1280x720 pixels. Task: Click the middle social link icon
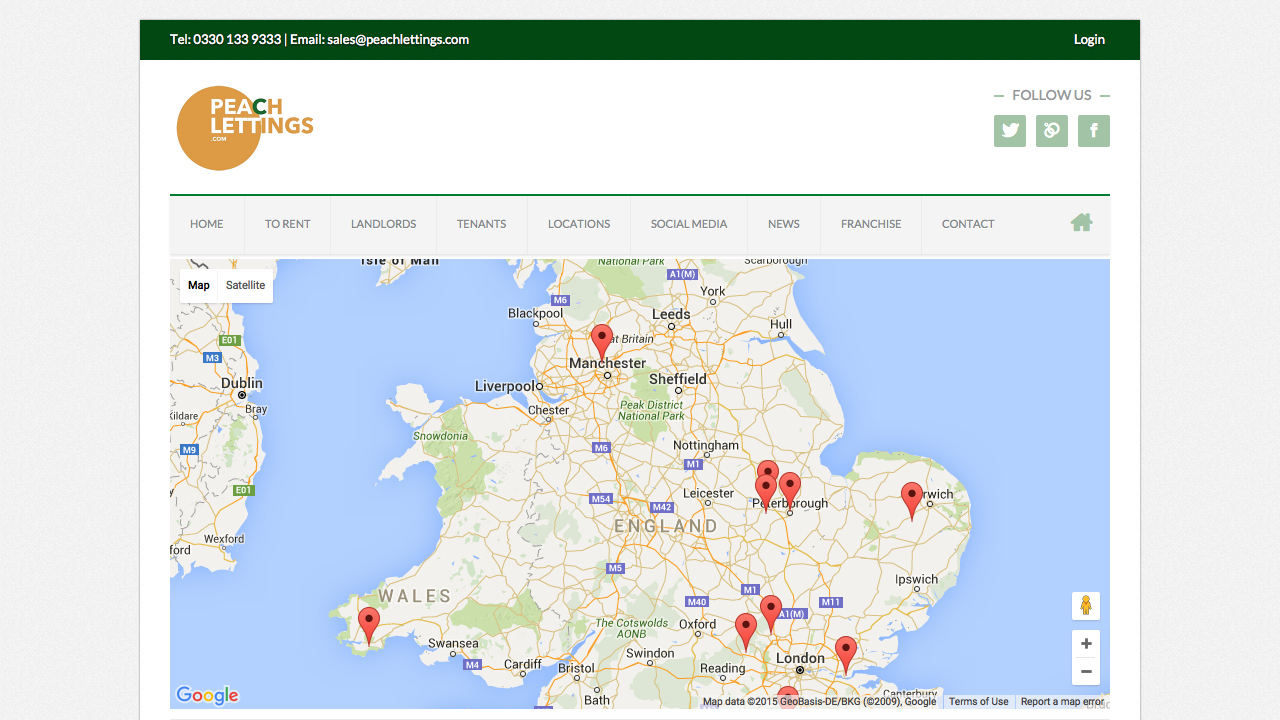[1052, 131]
